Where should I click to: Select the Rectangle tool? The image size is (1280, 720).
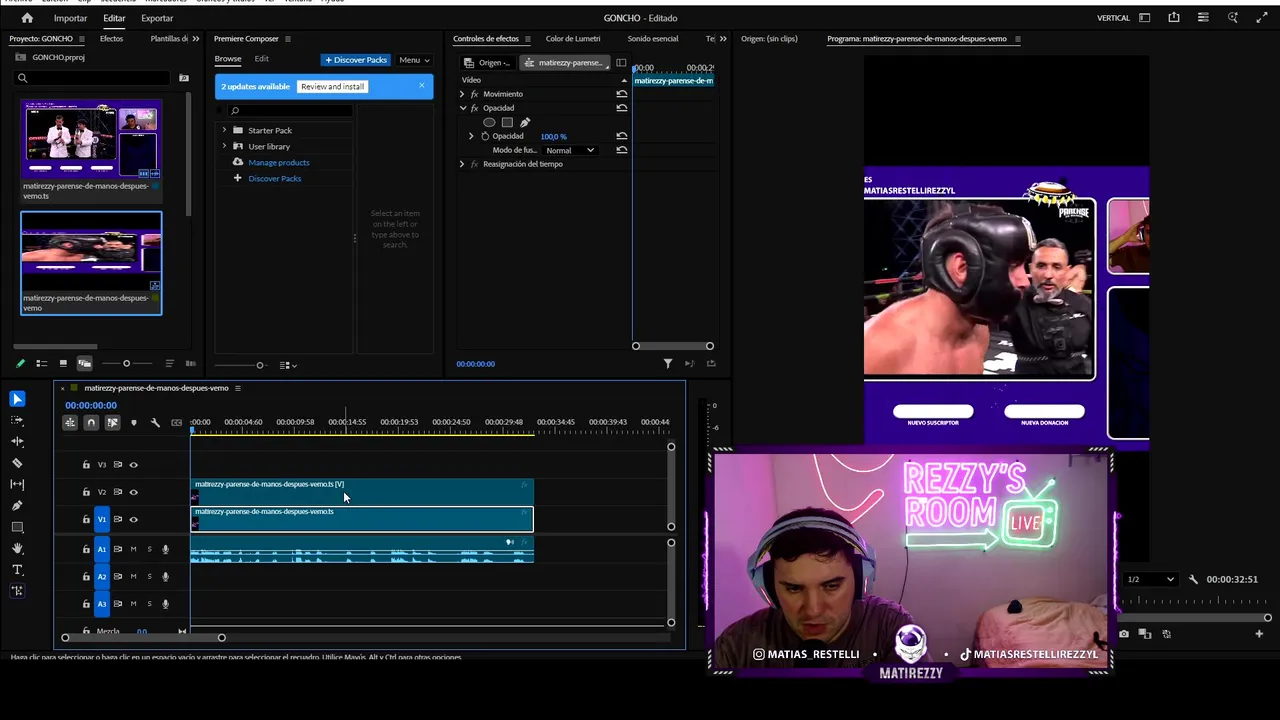(x=17, y=527)
